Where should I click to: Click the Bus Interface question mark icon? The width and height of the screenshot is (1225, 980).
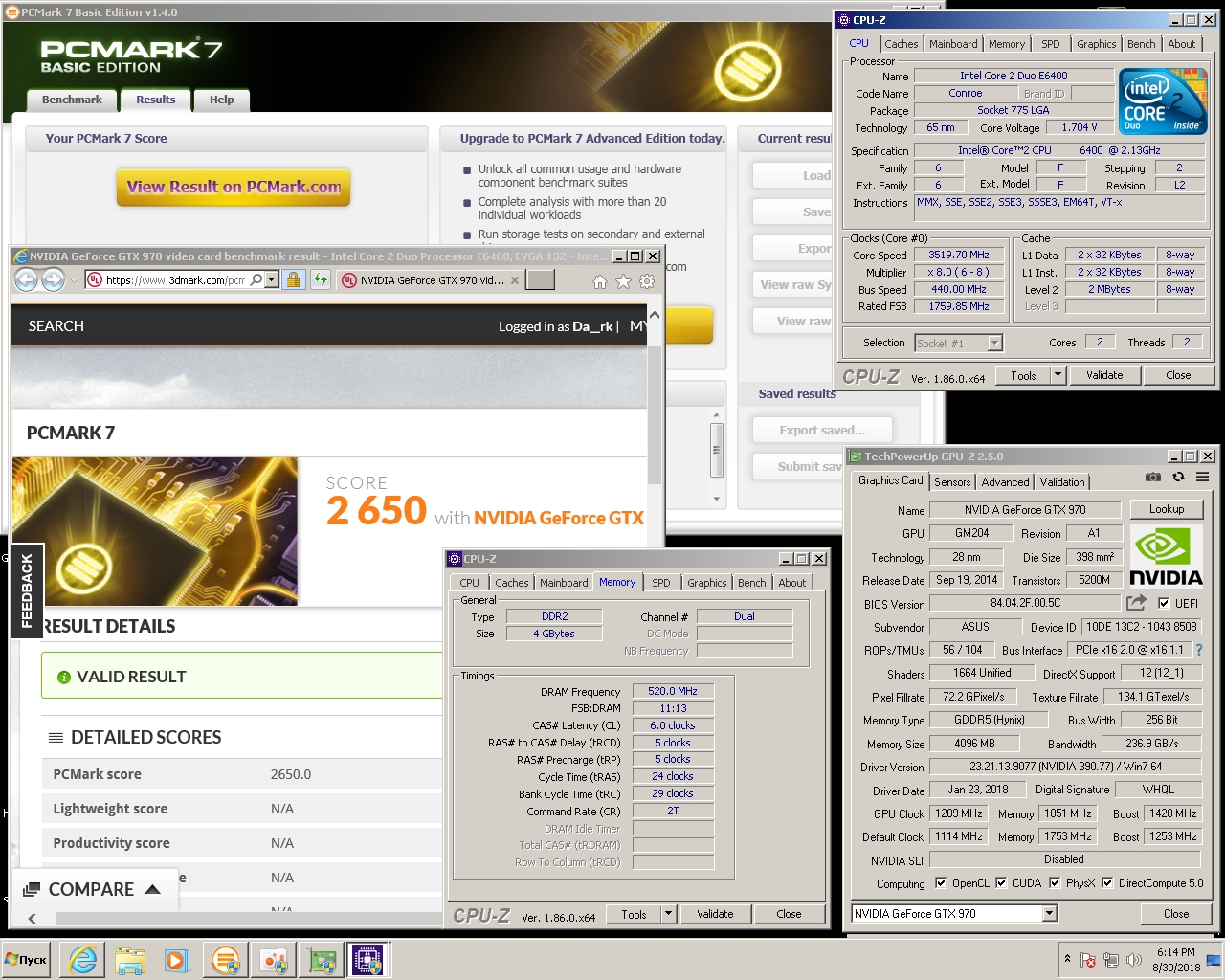click(x=1198, y=650)
